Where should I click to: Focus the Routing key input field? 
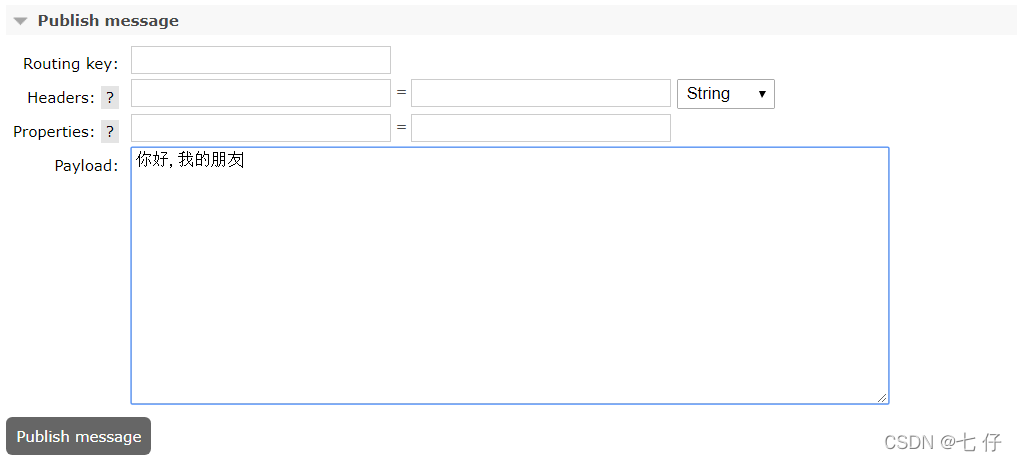click(260, 60)
